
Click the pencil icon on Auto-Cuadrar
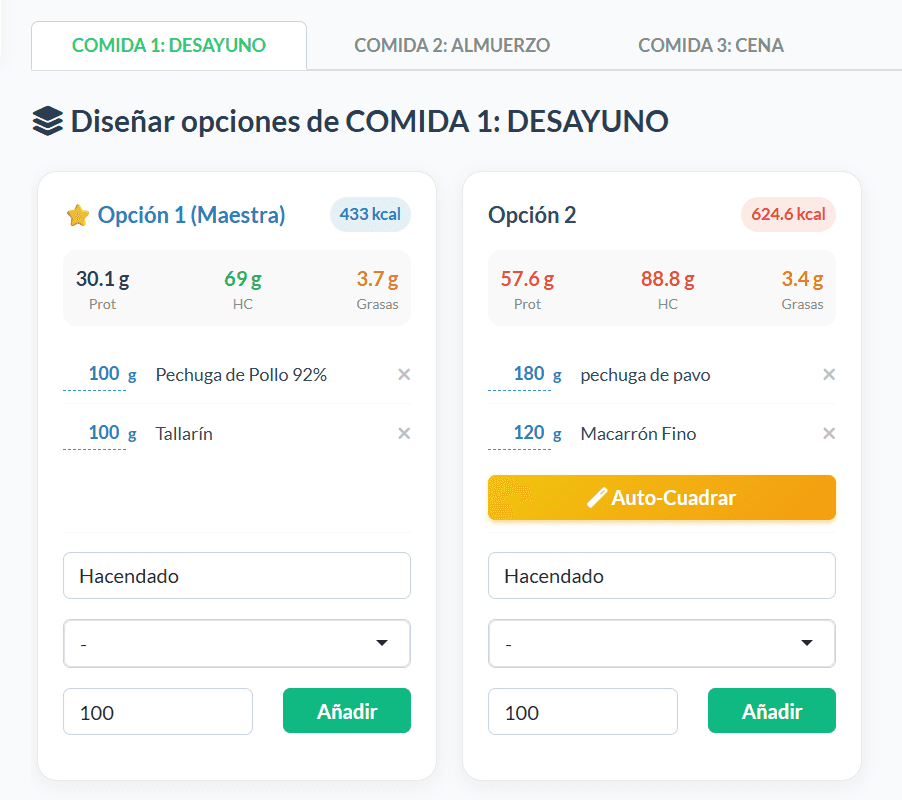pyautogui.click(x=597, y=497)
